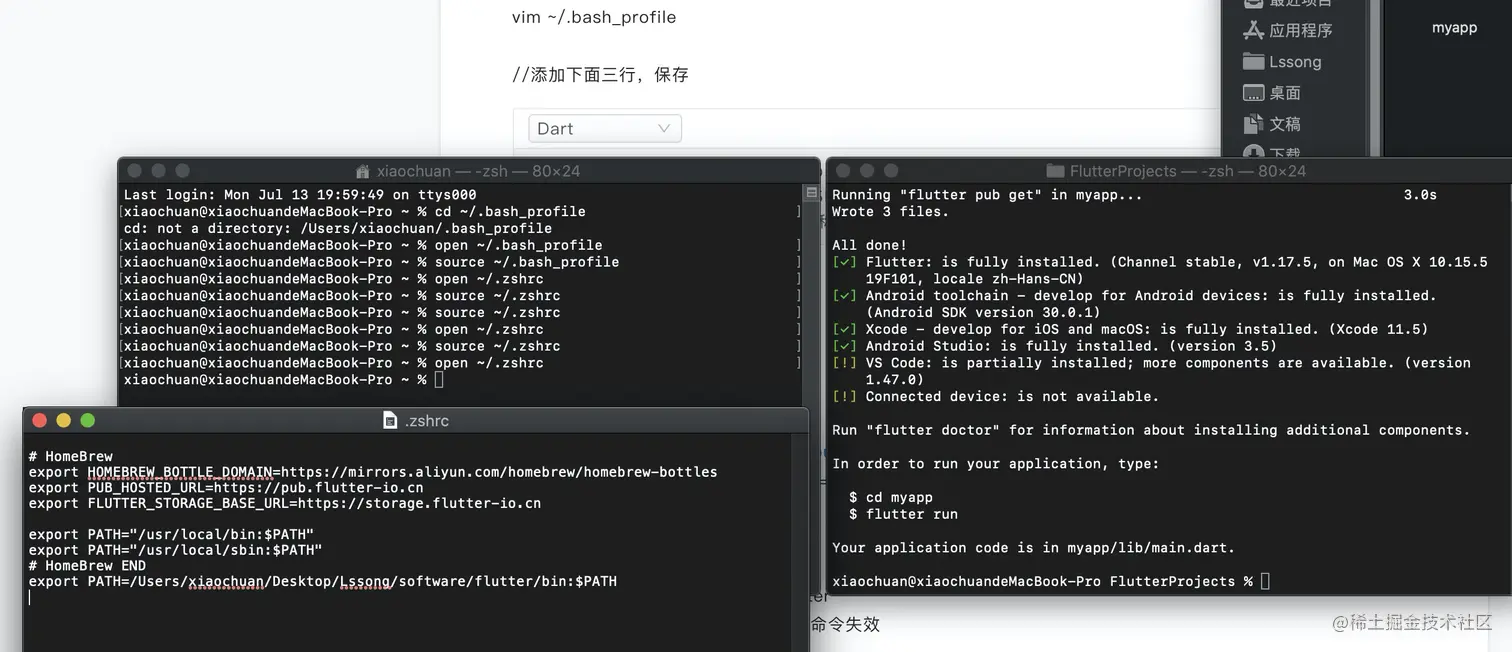Select 桌面 label in Finder sidebar
Image resolution: width=1512 pixels, height=652 pixels.
coord(1285,92)
